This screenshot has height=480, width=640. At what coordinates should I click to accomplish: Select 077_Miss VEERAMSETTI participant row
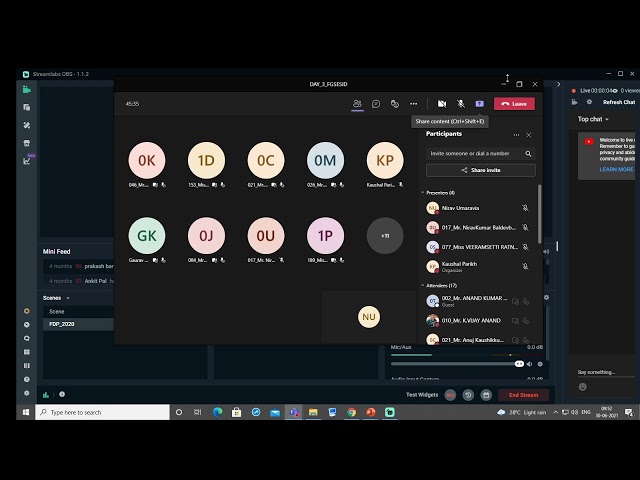(x=478, y=247)
